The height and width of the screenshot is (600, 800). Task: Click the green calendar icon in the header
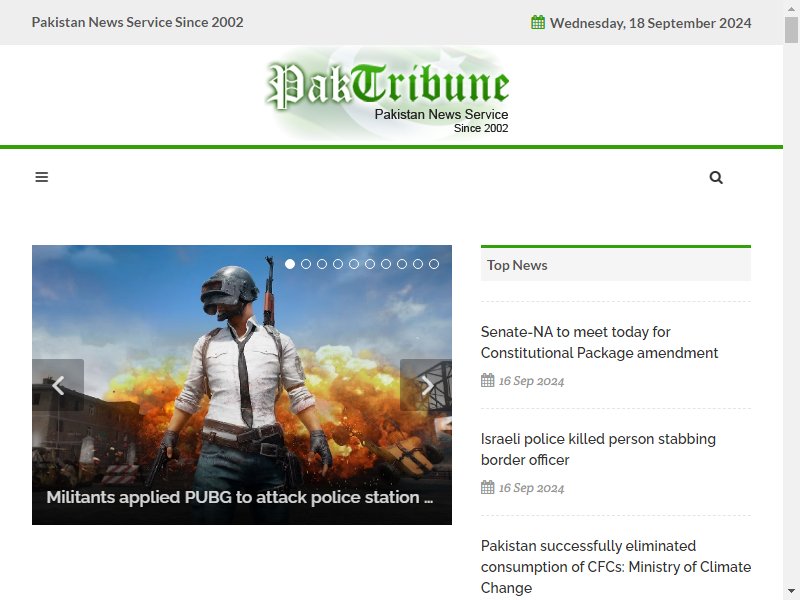(538, 22)
